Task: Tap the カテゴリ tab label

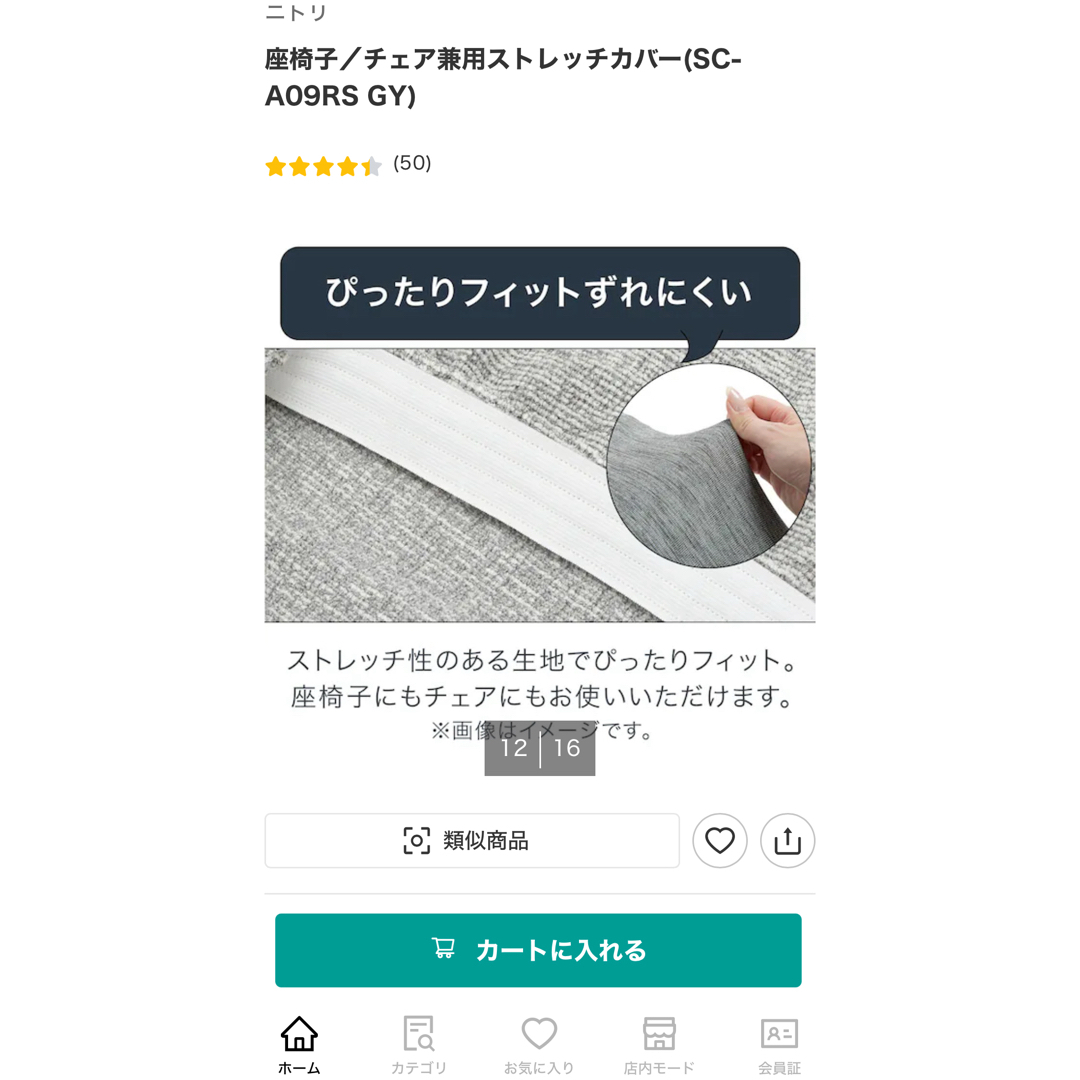Action: [x=419, y=1068]
